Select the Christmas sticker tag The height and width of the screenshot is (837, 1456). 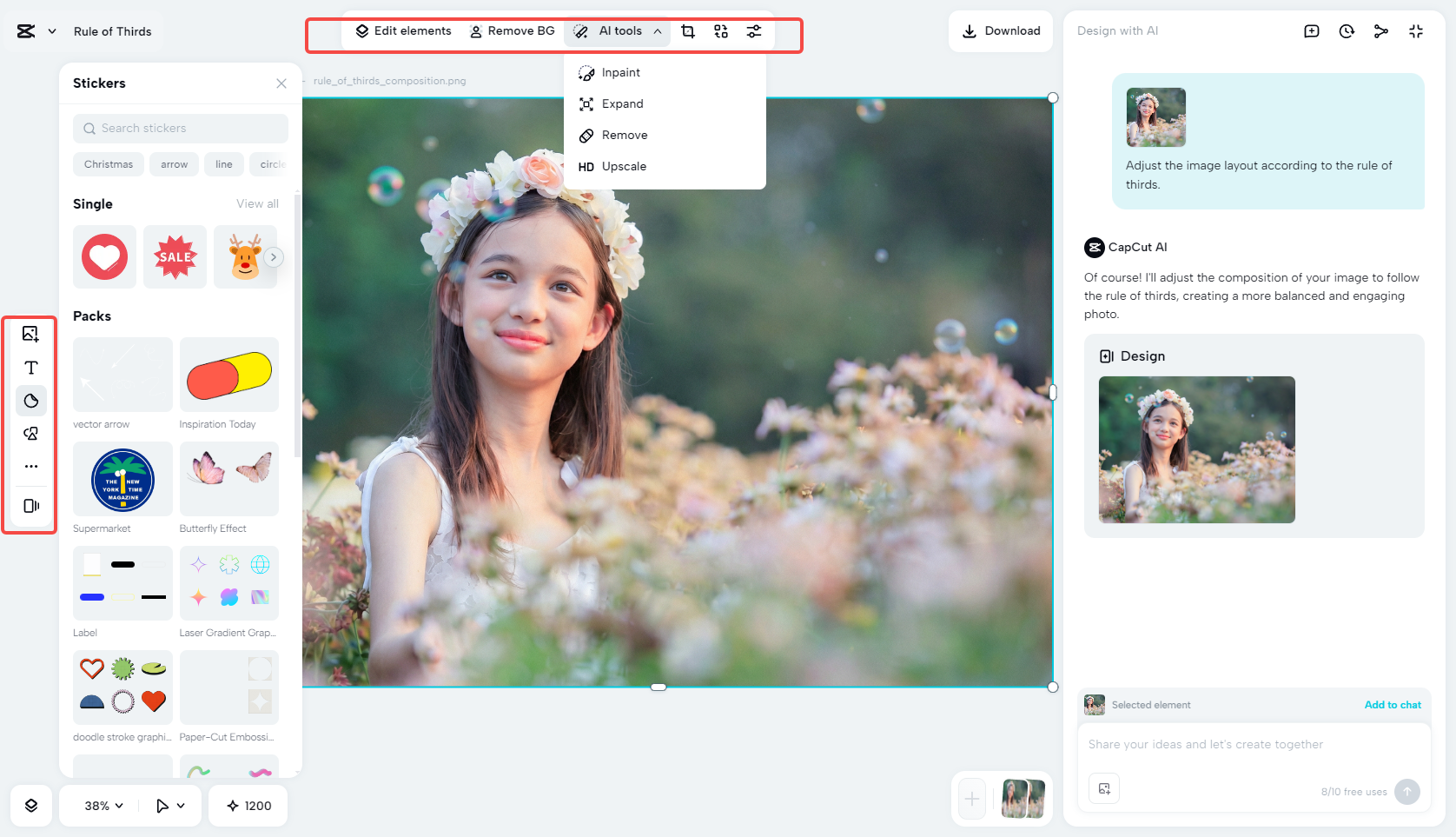[x=109, y=164]
